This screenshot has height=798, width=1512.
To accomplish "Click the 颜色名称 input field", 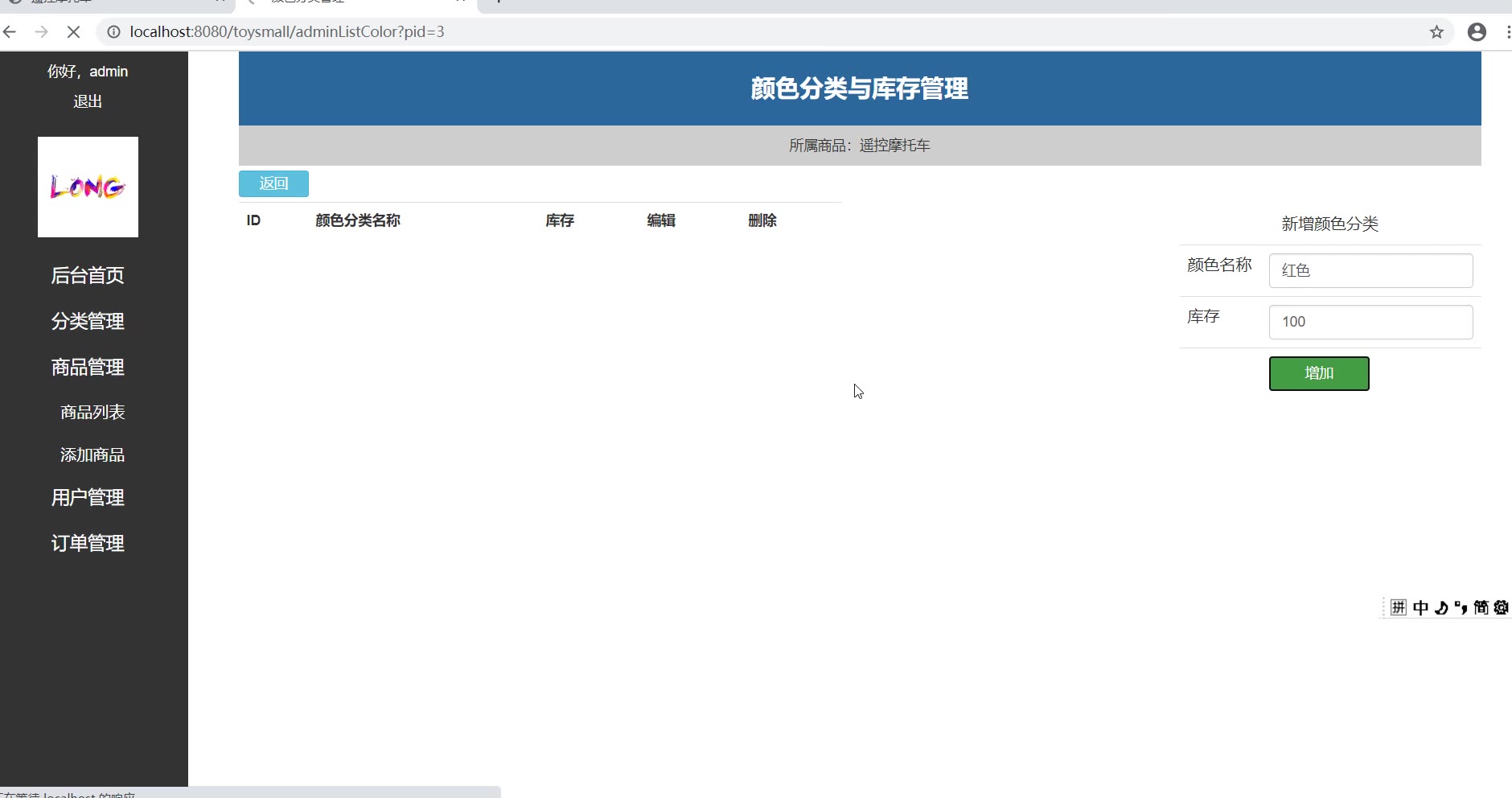I will click(1370, 270).
